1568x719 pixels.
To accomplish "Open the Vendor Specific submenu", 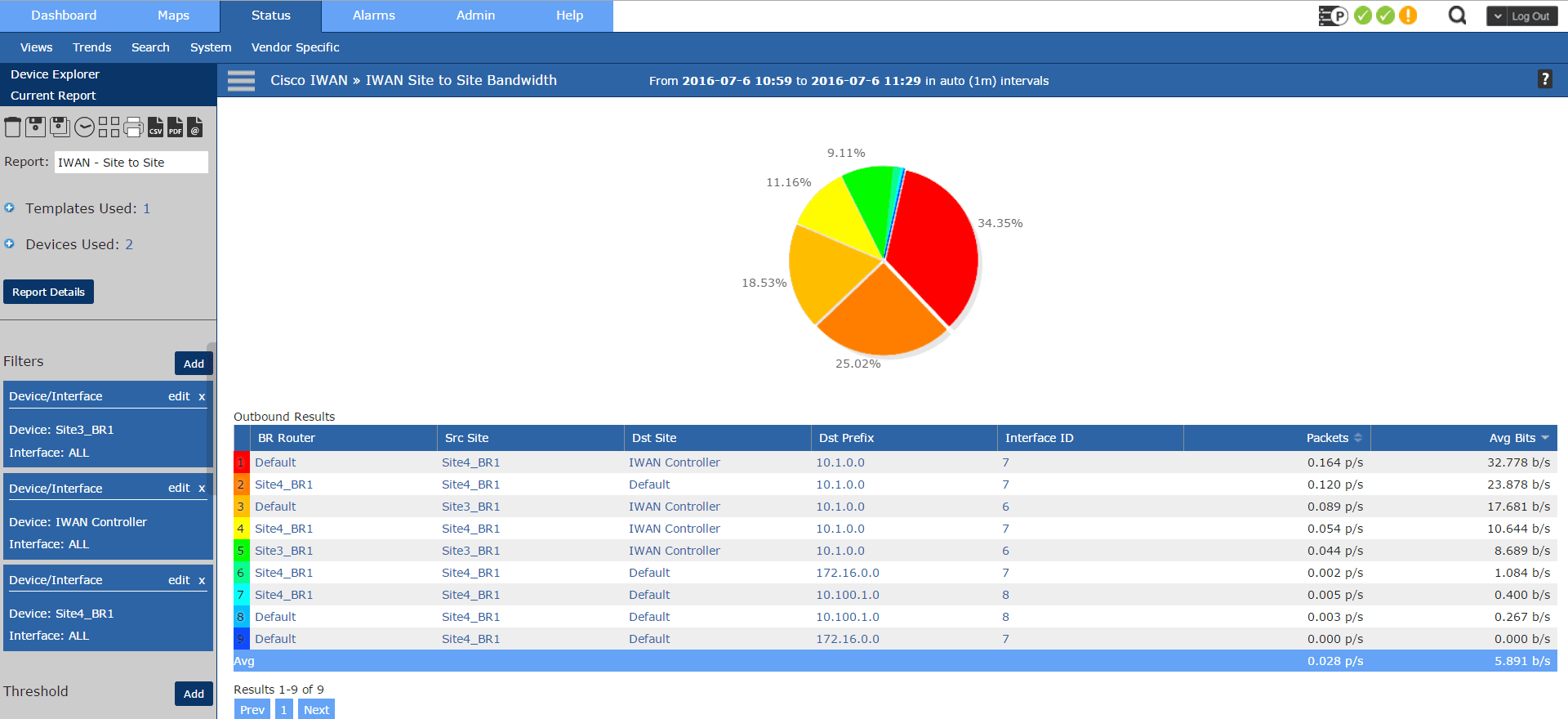I will [x=295, y=47].
